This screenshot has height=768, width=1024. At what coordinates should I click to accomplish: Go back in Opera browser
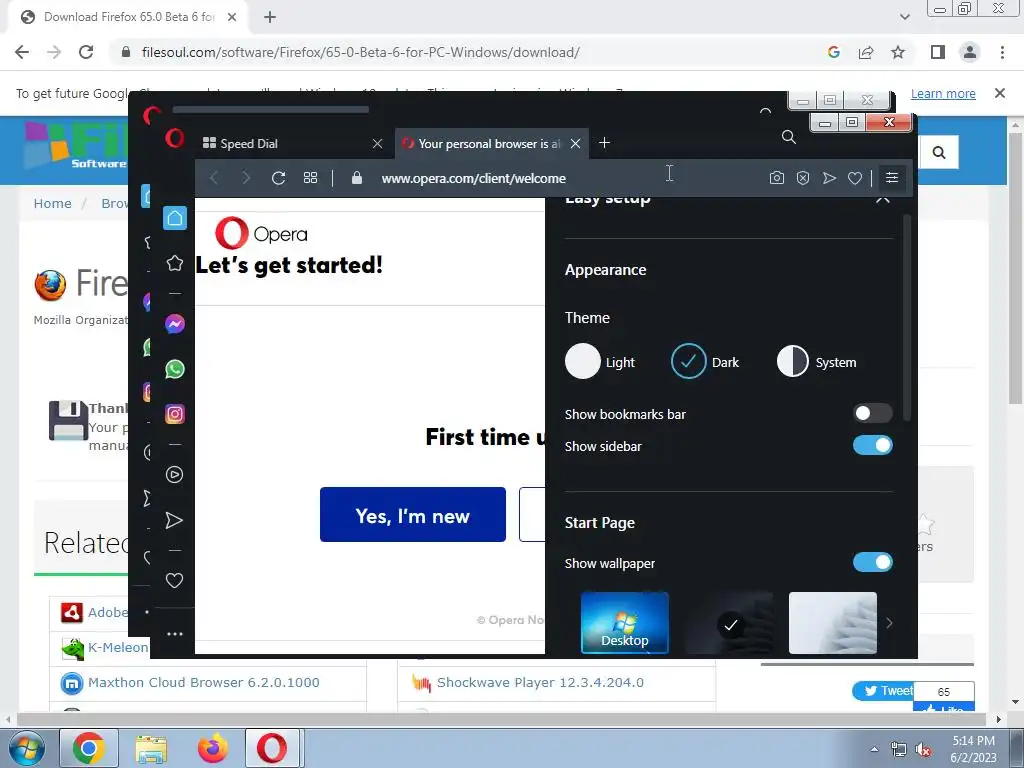click(214, 178)
